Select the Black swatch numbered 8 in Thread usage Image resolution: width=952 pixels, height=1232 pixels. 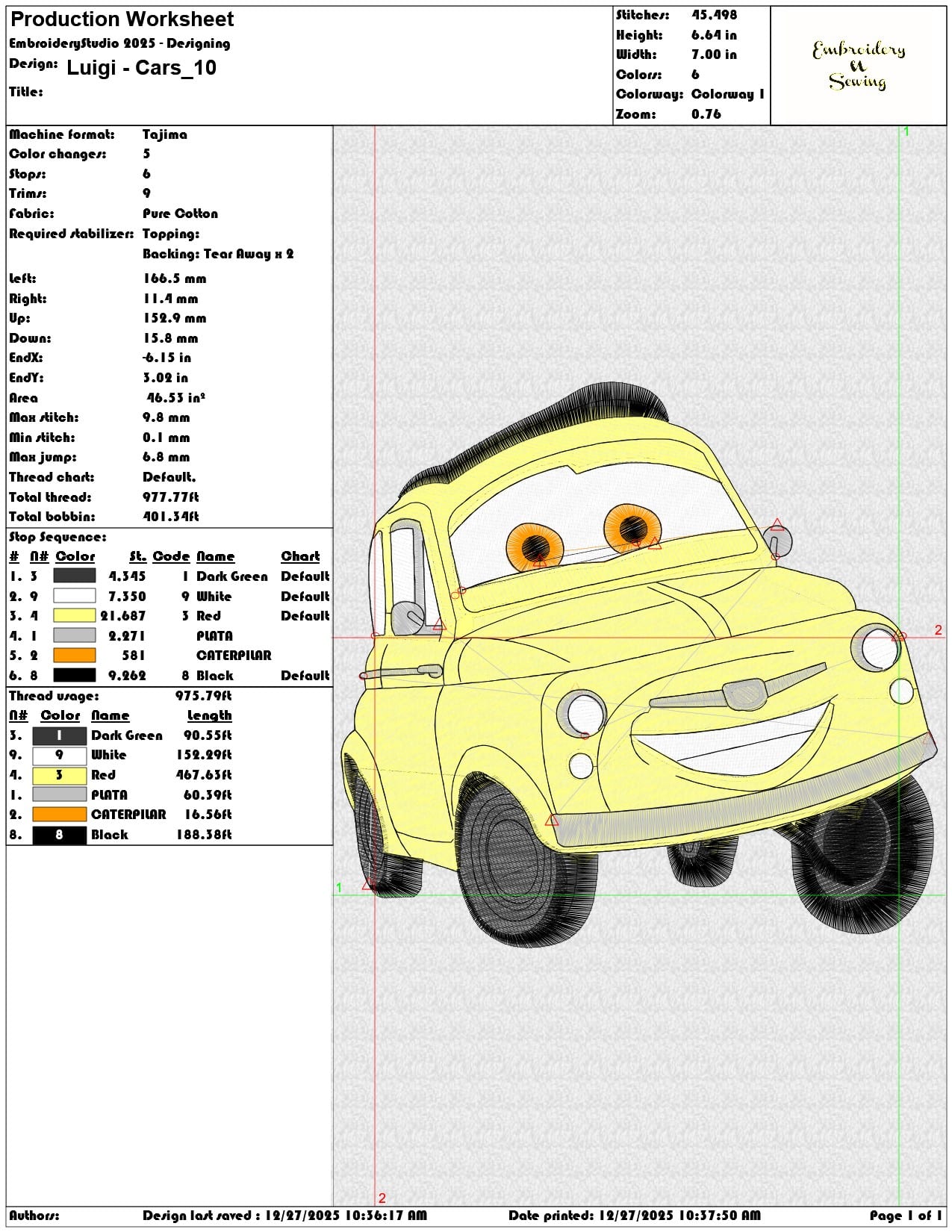[60, 835]
